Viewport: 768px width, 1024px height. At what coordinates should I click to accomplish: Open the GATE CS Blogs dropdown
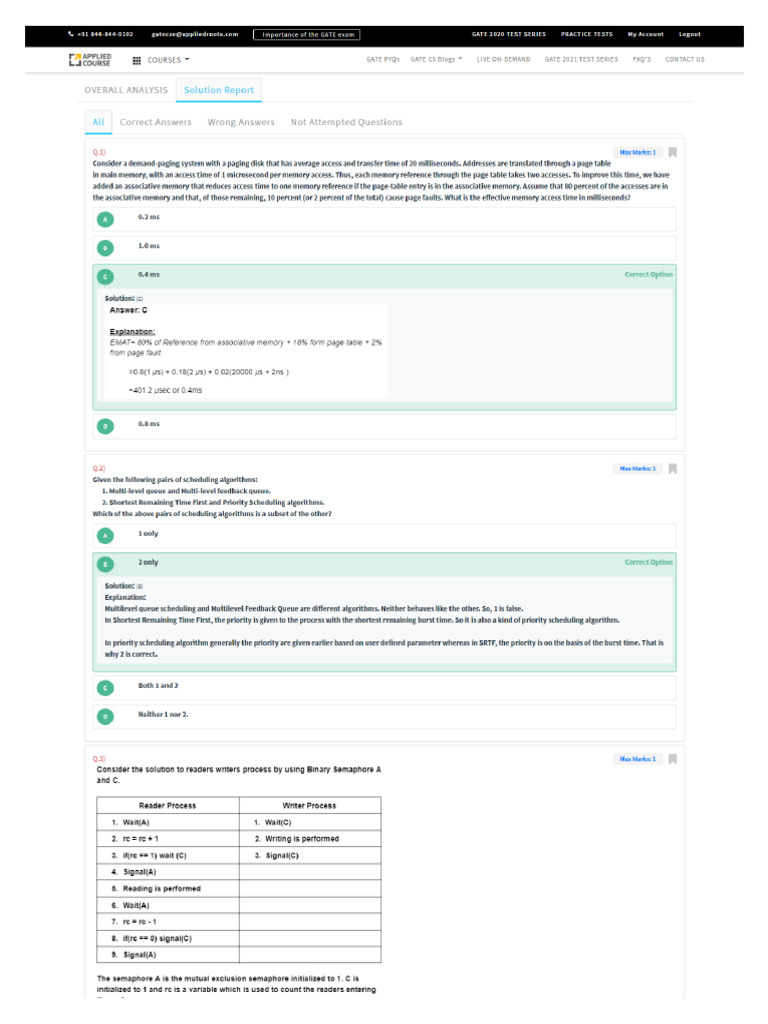pyautogui.click(x=436, y=59)
